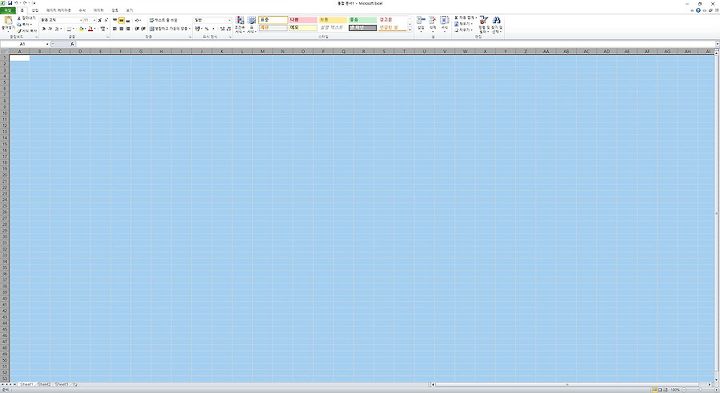Open the Data ribbon tab
This screenshot has height=393, width=720.
tap(98, 10)
